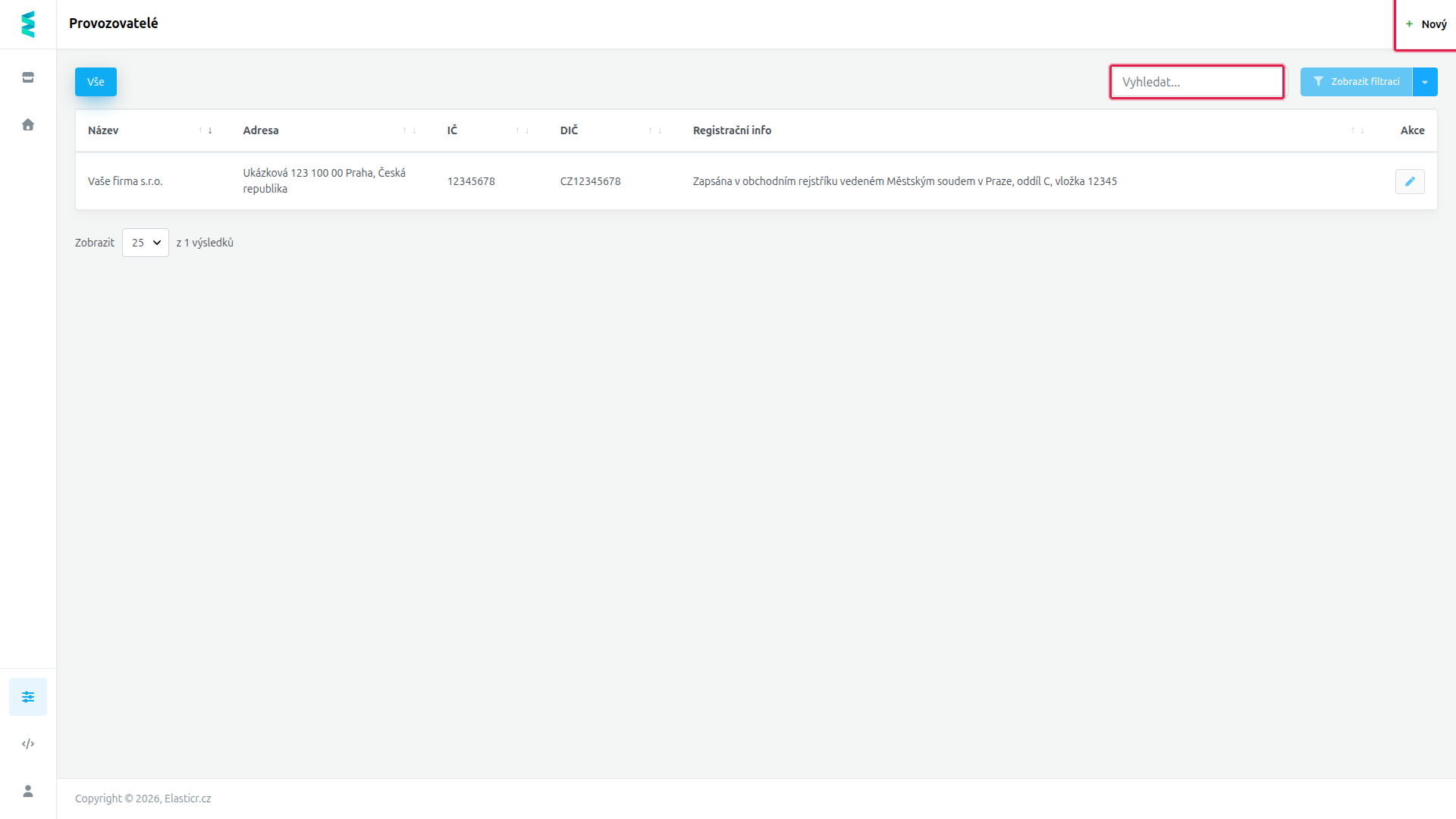
Task: Select the Vše filter tab
Action: pyautogui.click(x=96, y=82)
